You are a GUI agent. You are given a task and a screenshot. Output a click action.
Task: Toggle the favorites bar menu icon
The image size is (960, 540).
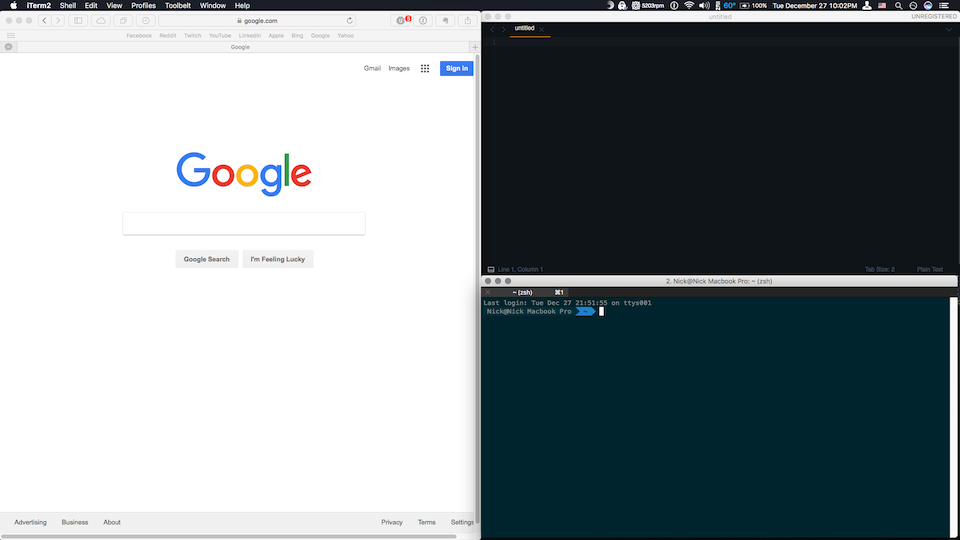point(11,36)
